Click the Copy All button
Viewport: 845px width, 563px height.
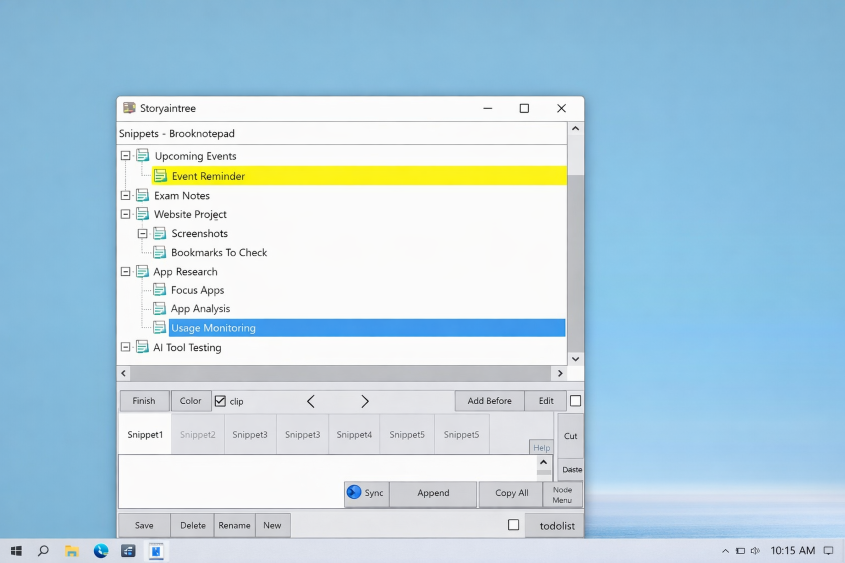click(x=511, y=493)
